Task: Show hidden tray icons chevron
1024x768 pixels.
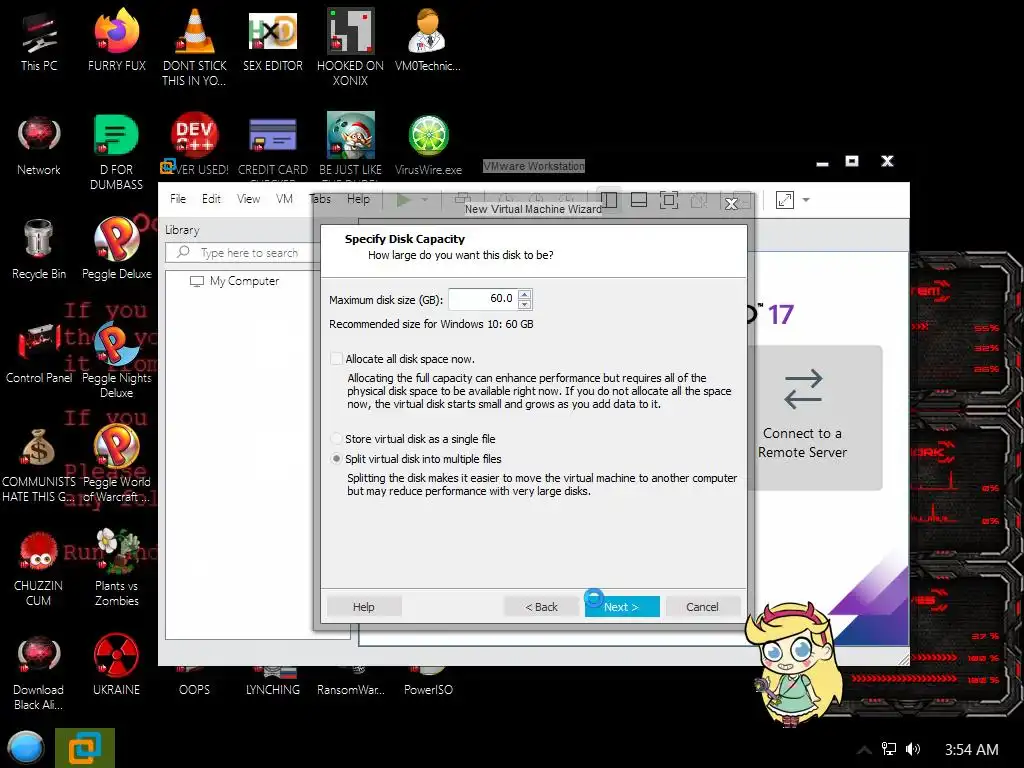Action: tap(864, 750)
